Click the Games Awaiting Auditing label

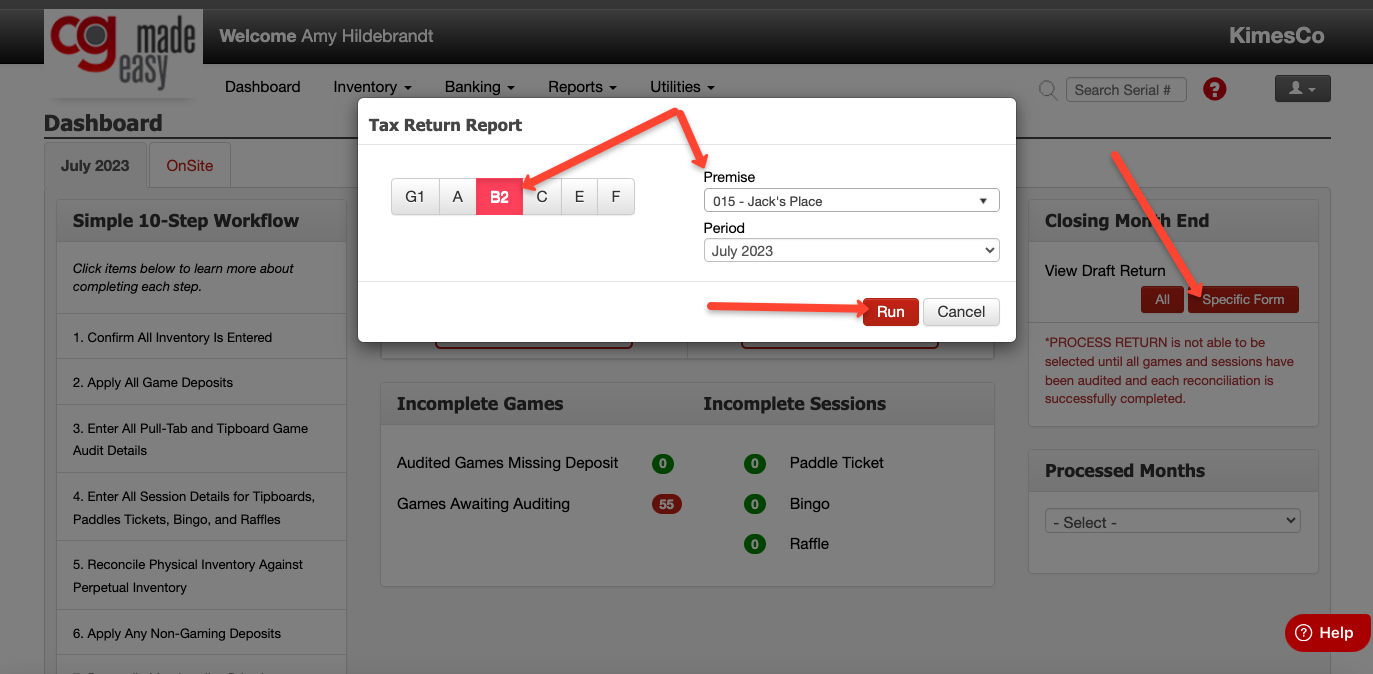(x=483, y=504)
